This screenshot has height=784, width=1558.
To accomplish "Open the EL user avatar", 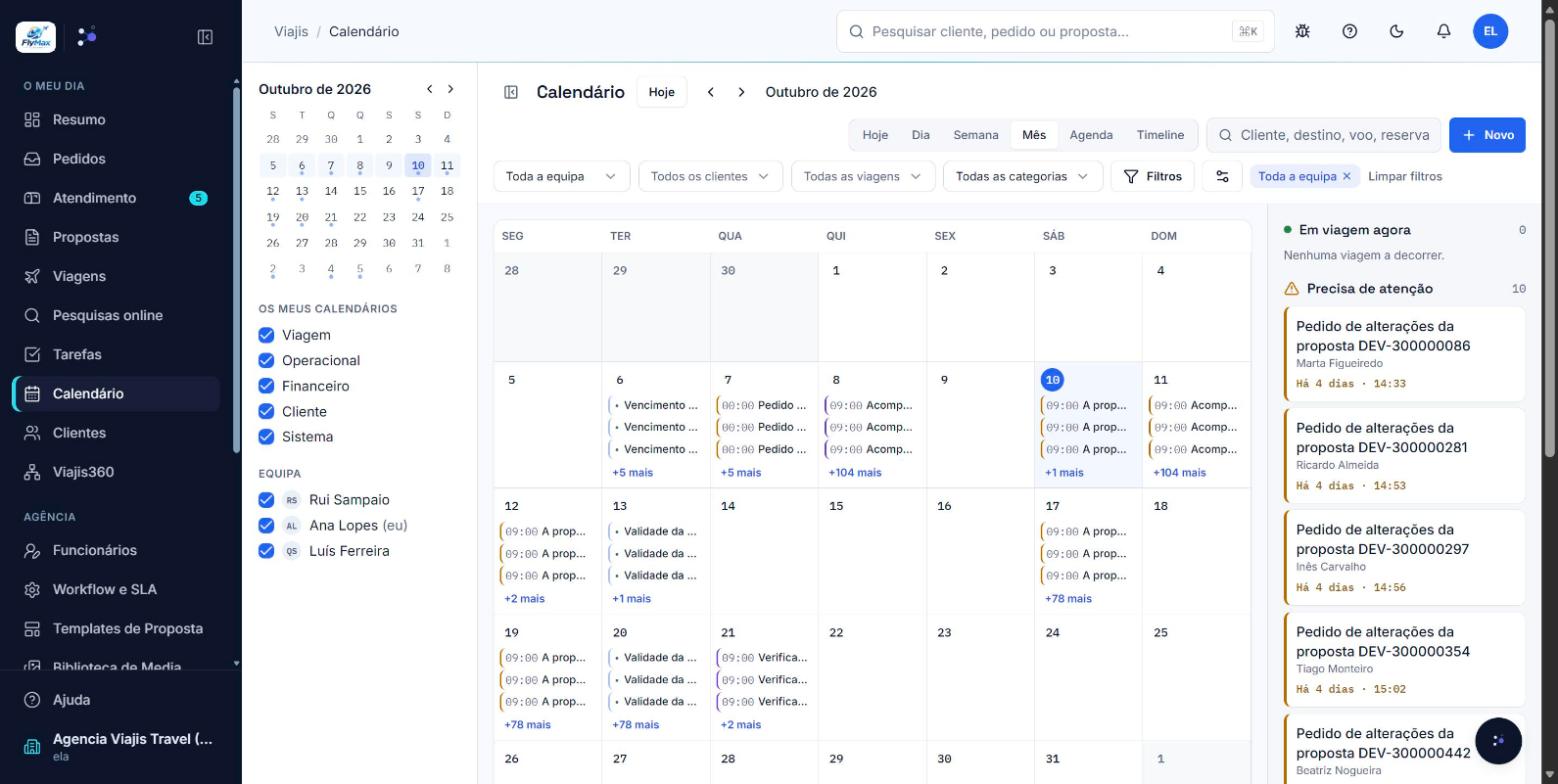I will point(1490,31).
